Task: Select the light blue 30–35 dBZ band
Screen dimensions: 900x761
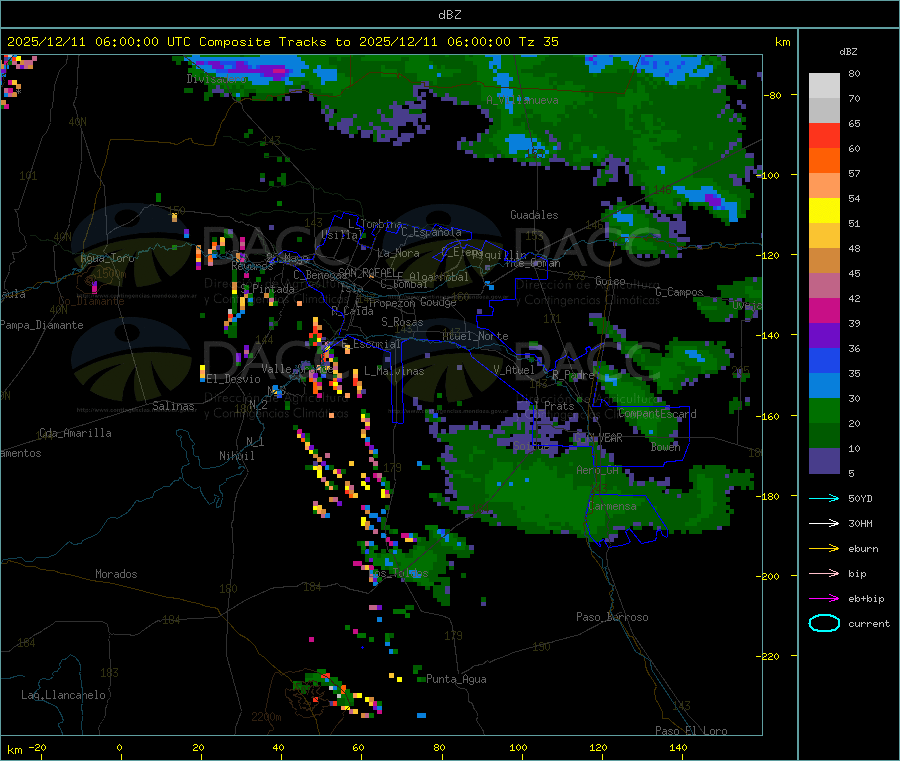Action: pos(824,386)
